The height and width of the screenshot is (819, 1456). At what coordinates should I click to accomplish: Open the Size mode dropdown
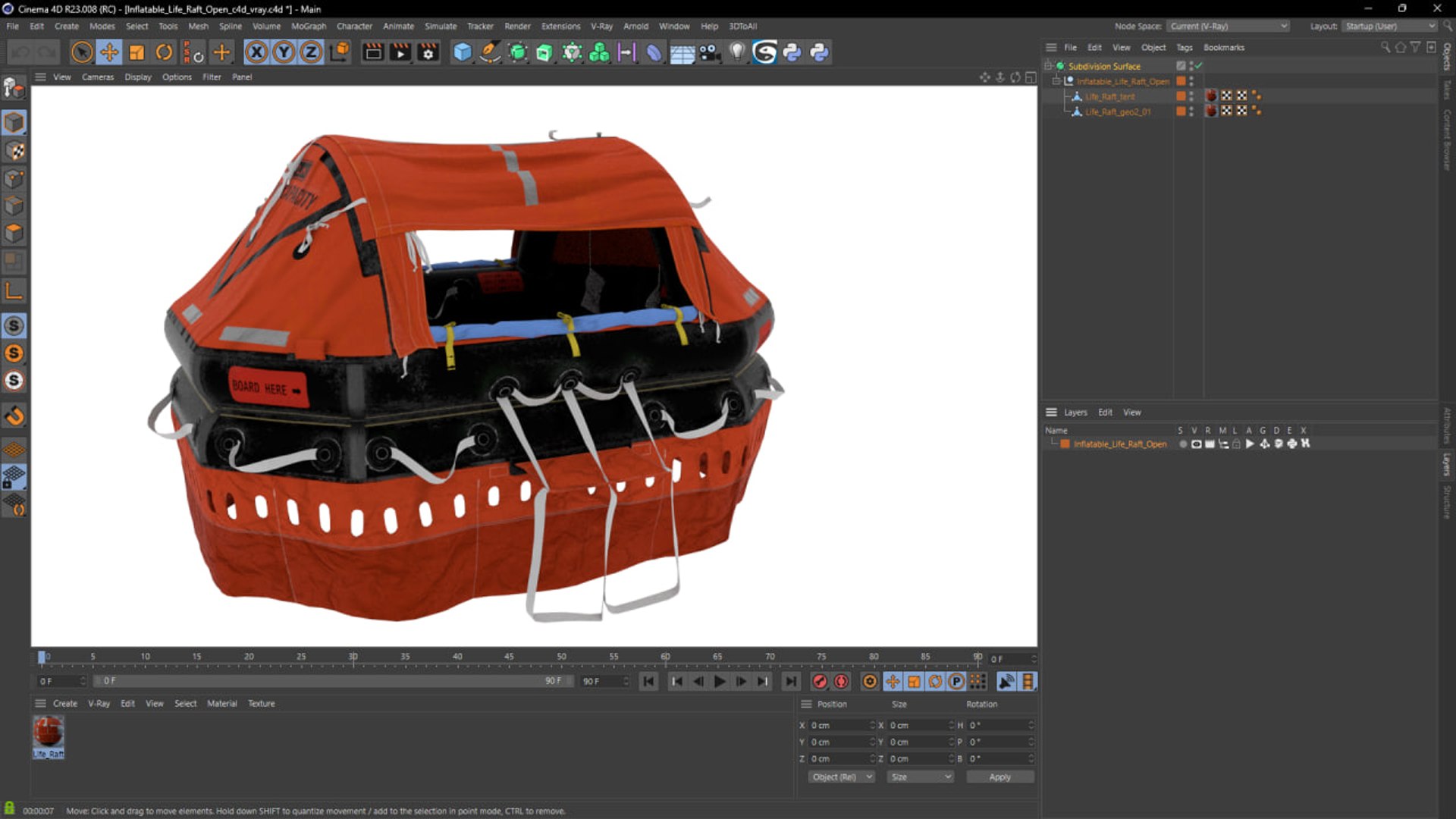920,777
